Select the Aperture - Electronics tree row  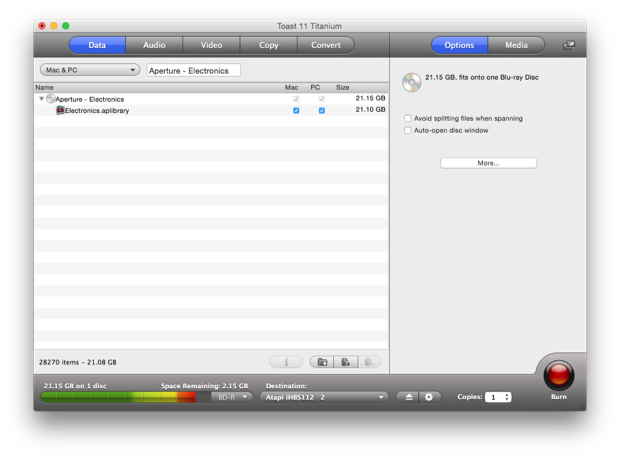211,99
